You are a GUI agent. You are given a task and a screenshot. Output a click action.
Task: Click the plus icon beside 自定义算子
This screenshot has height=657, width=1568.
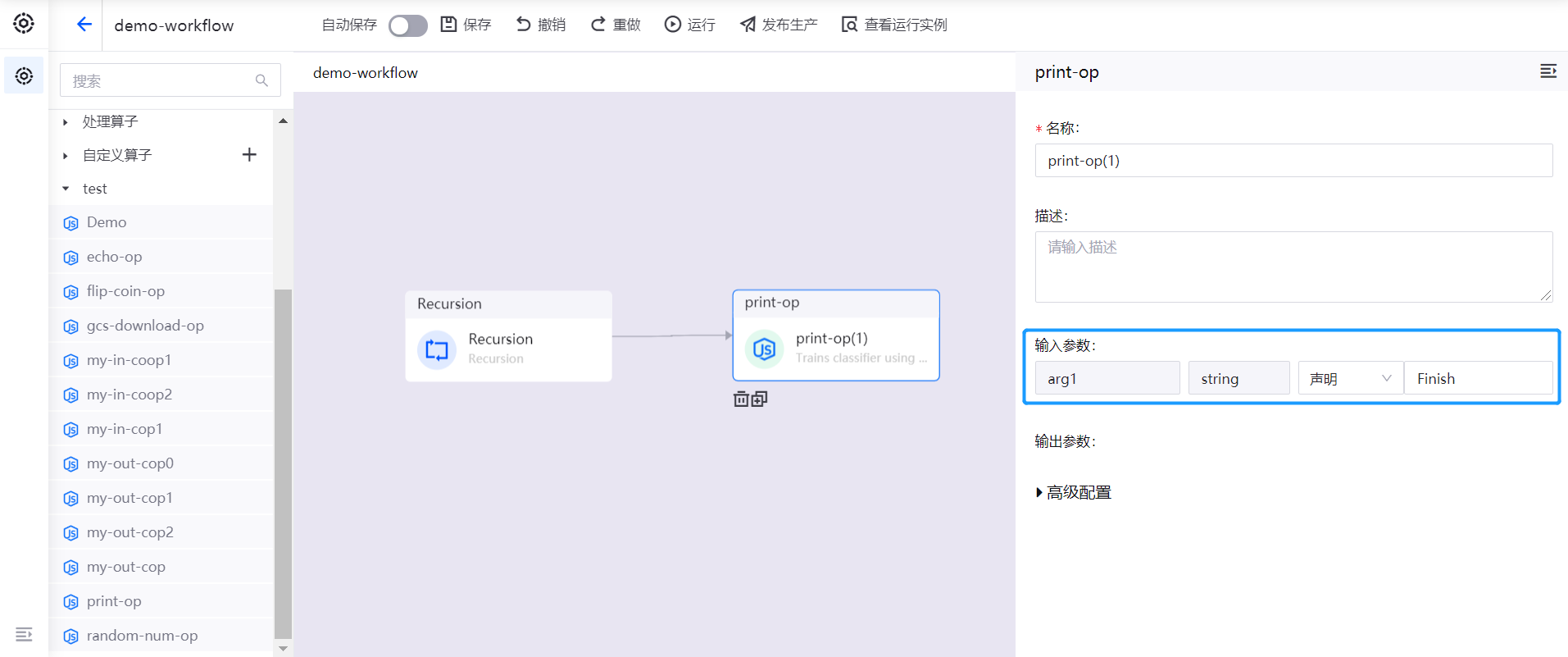click(249, 155)
